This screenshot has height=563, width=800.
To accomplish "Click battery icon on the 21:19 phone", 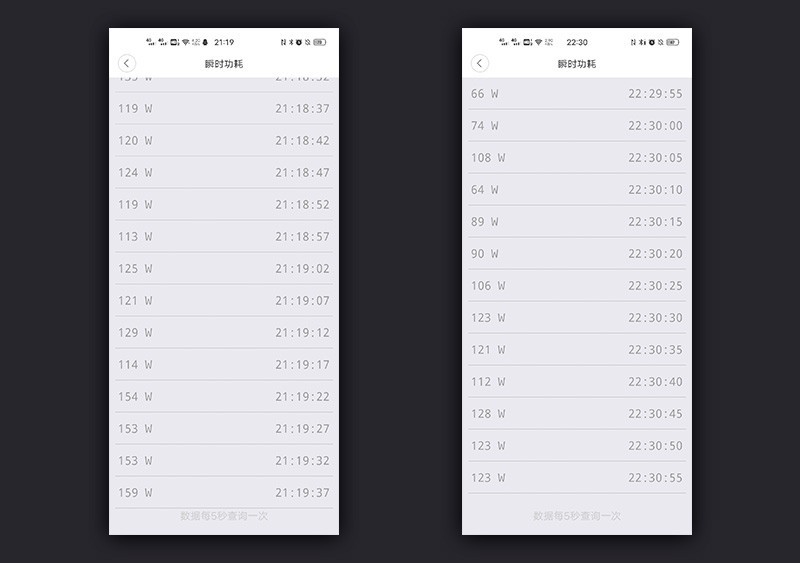I will (x=320, y=42).
